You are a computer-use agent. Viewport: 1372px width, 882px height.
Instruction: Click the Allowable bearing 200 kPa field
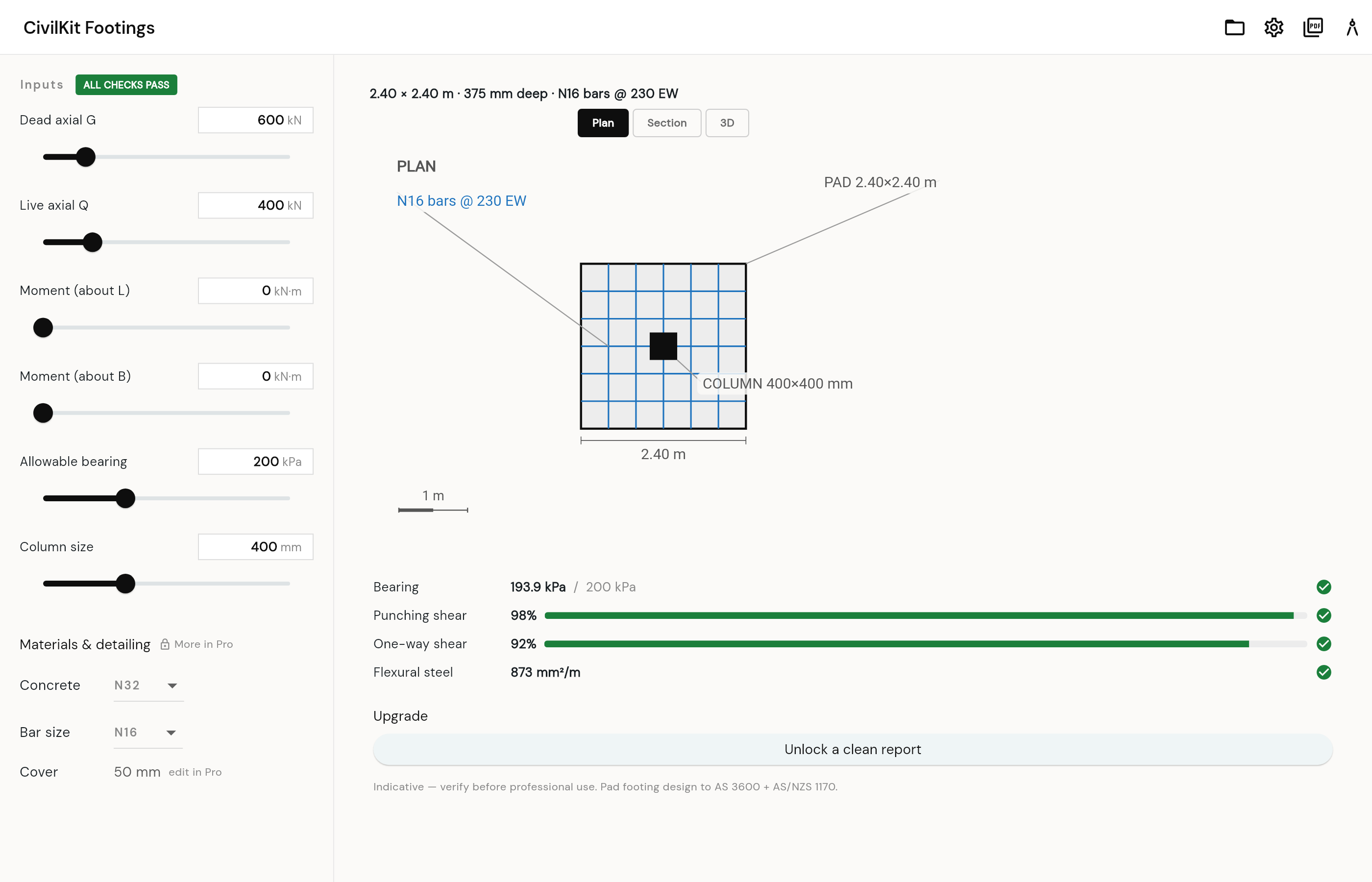(x=255, y=462)
